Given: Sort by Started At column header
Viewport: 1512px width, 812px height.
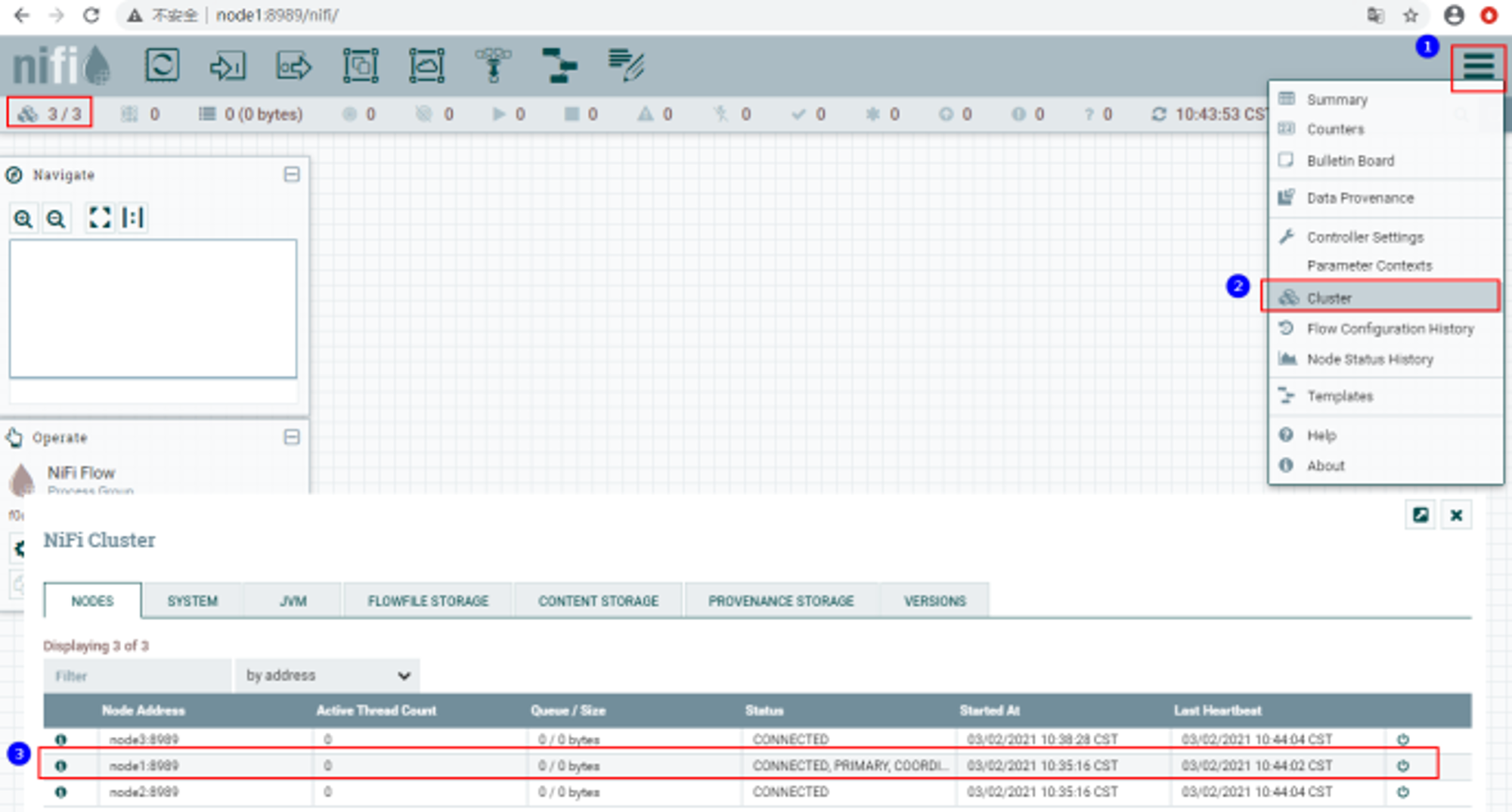Looking at the screenshot, I should 990,711.
